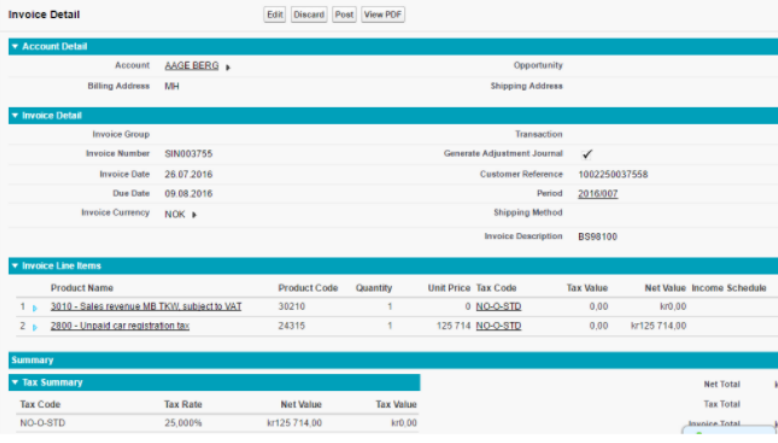Click net value kr0,00 in line 1
Viewport: 778px width, 443px height.
point(673,307)
